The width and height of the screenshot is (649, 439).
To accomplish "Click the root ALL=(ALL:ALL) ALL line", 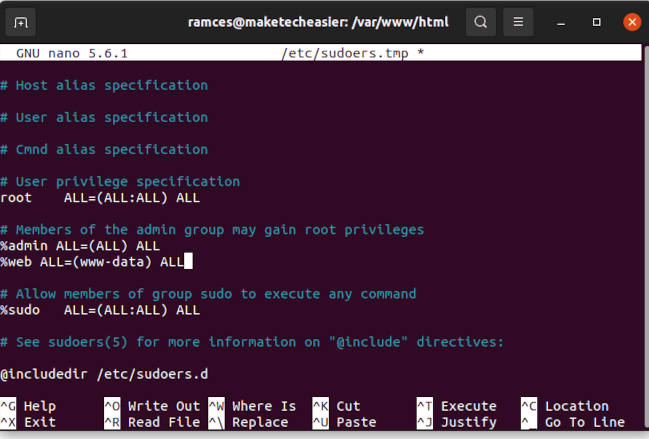I will pyautogui.click(x=100, y=198).
